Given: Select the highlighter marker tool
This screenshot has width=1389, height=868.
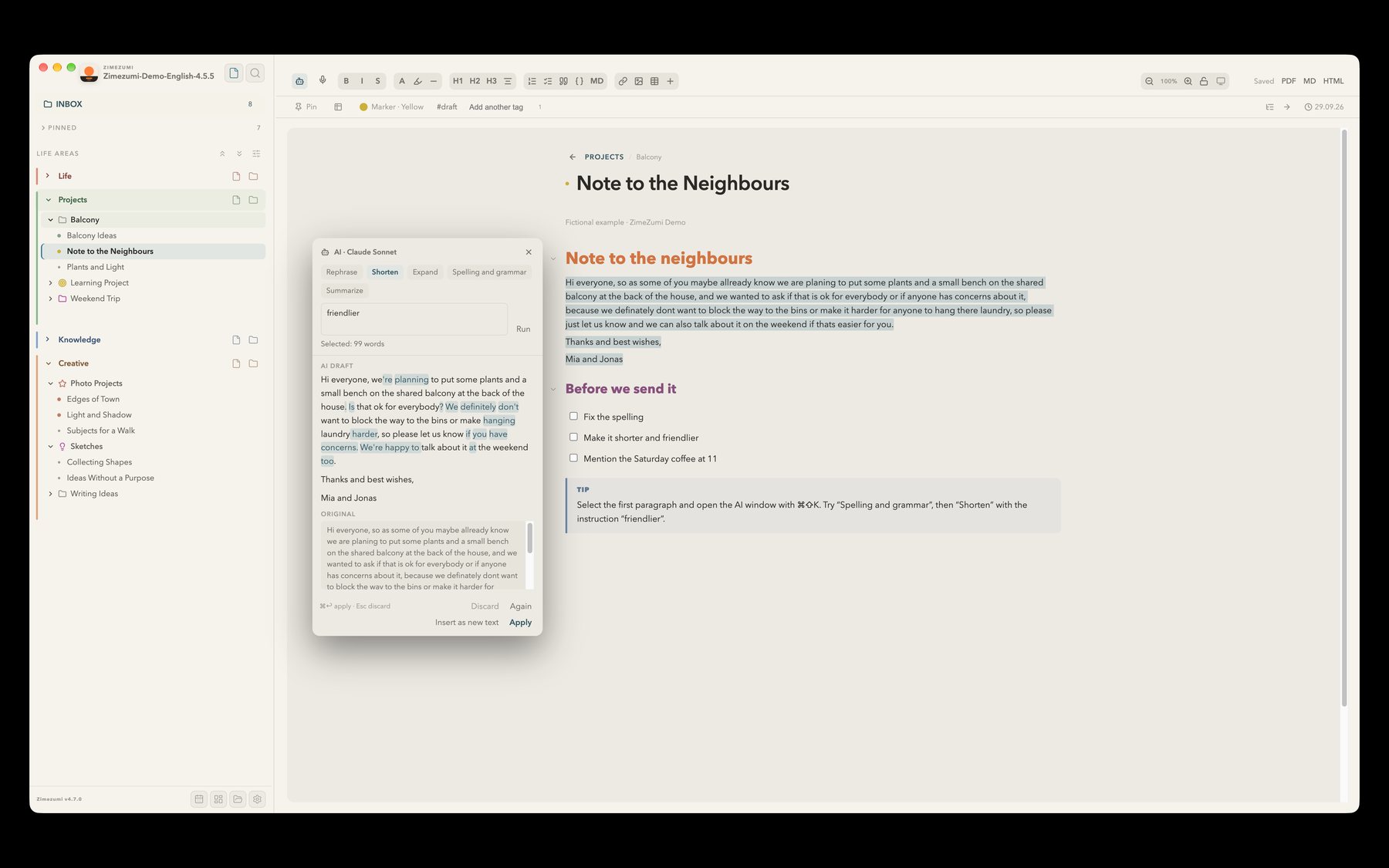Looking at the screenshot, I should pyautogui.click(x=417, y=81).
